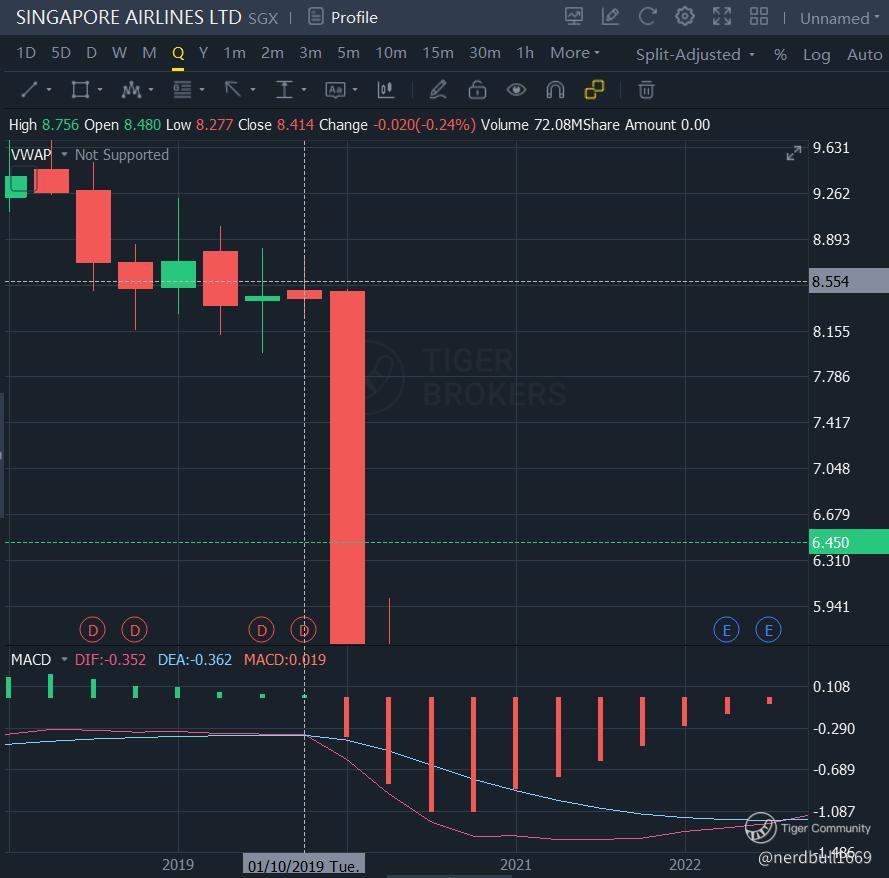Toggle the highlighted link drawings icon

594,90
